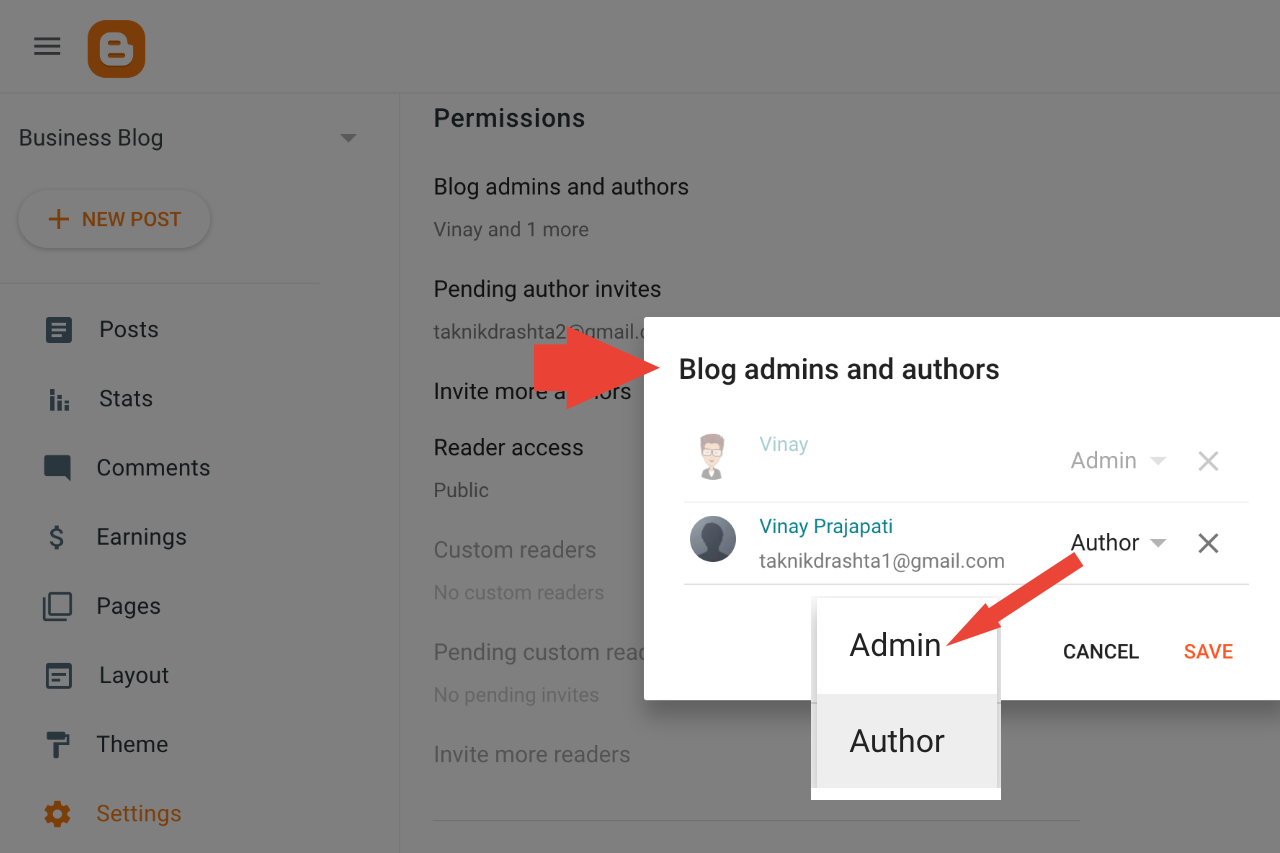This screenshot has height=853, width=1280.
Task: Open the Comments speech bubble icon
Action: [x=58, y=468]
